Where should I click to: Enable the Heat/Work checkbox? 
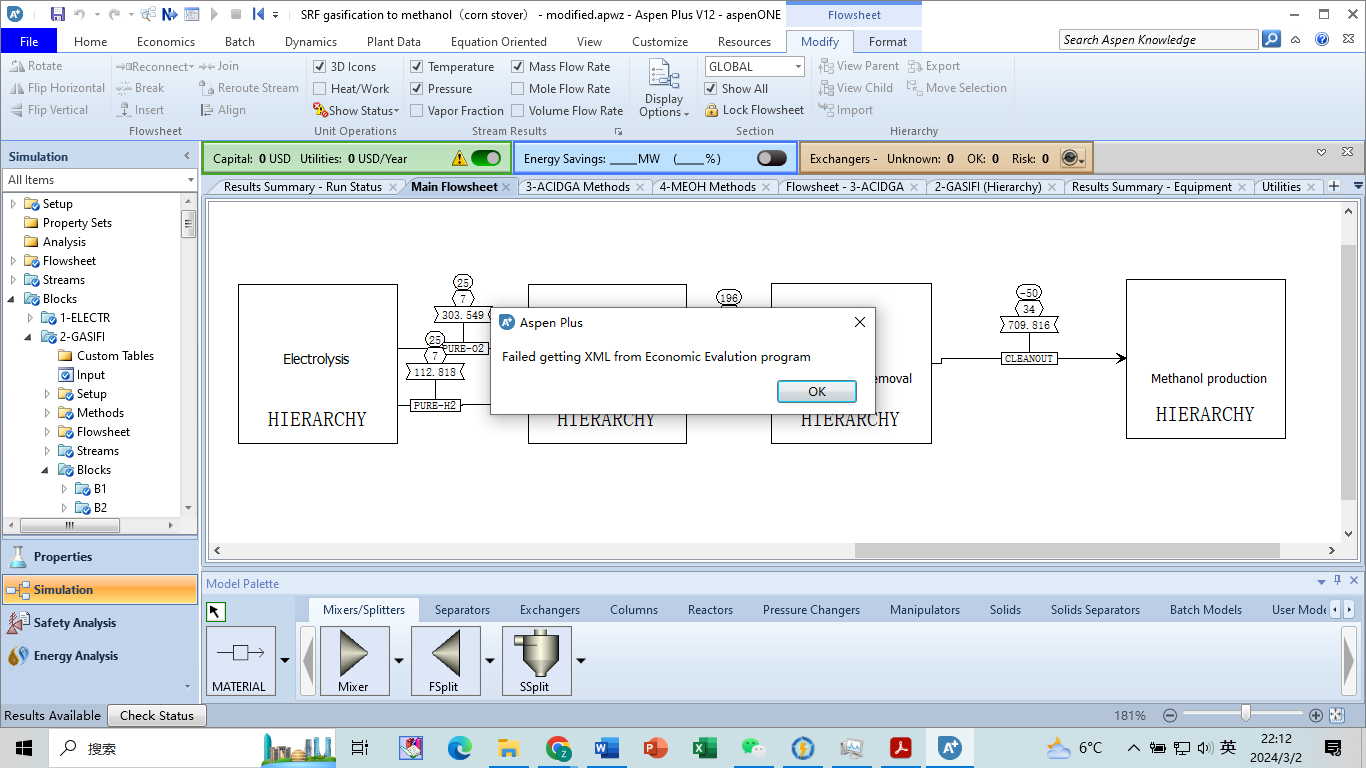point(320,89)
